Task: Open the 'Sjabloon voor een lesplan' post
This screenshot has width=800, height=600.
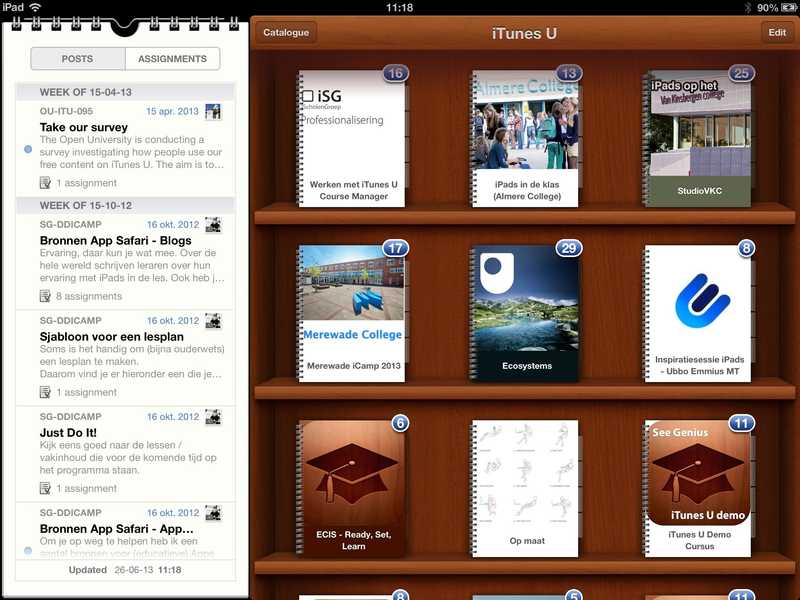Action: (x=106, y=337)
